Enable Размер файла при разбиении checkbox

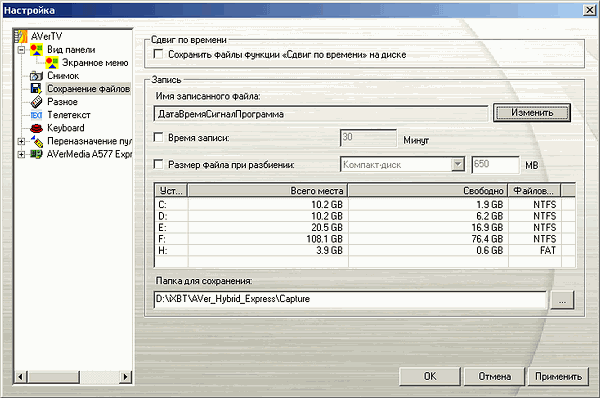(x=158, y=165)
